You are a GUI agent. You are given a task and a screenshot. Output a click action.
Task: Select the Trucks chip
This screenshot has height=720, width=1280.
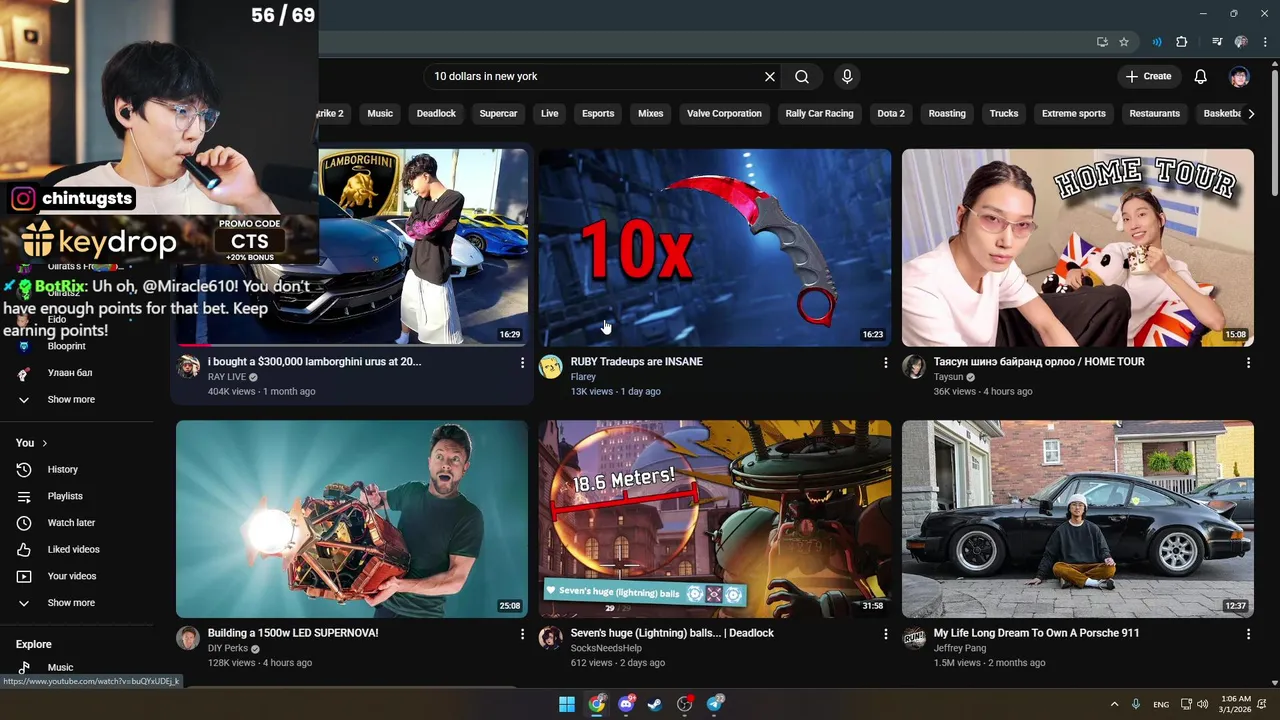click(x=1004, y=114)
